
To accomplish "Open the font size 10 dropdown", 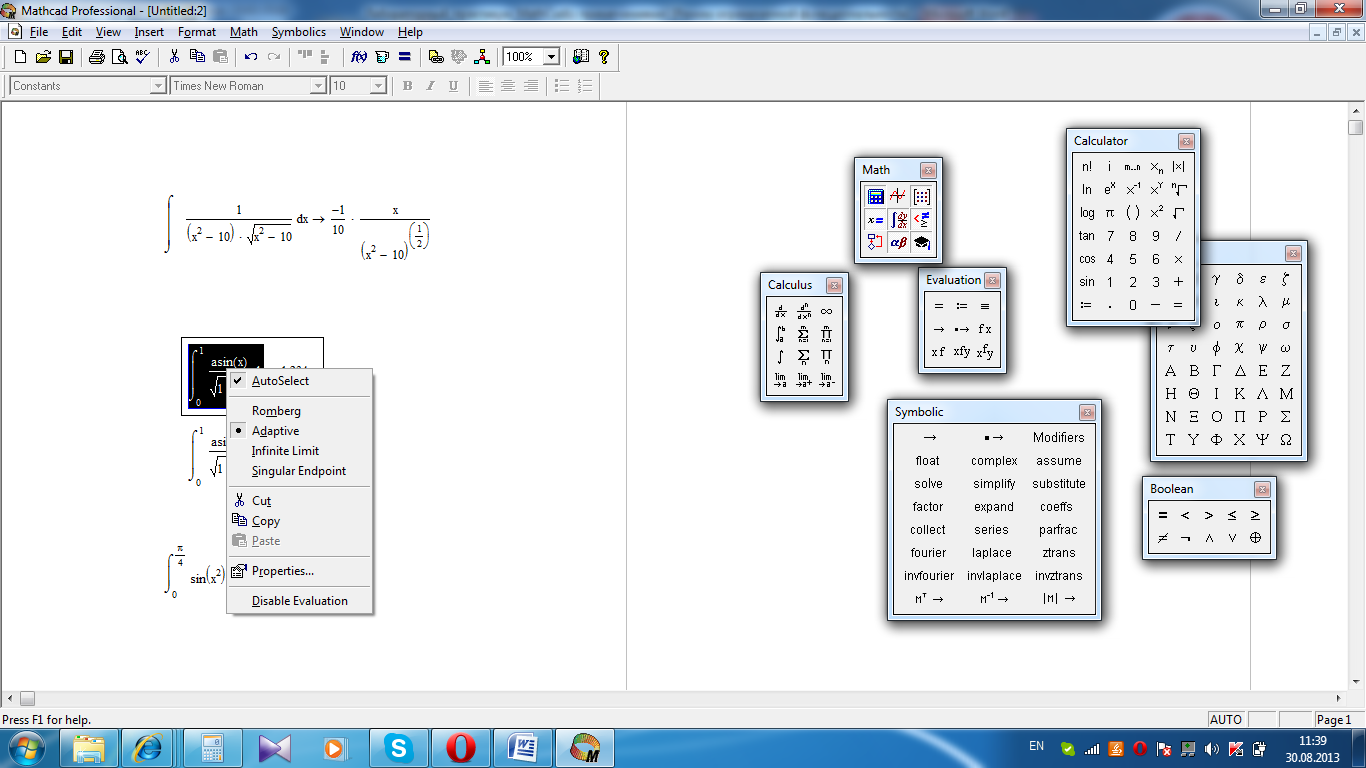I will click(378, 86).
